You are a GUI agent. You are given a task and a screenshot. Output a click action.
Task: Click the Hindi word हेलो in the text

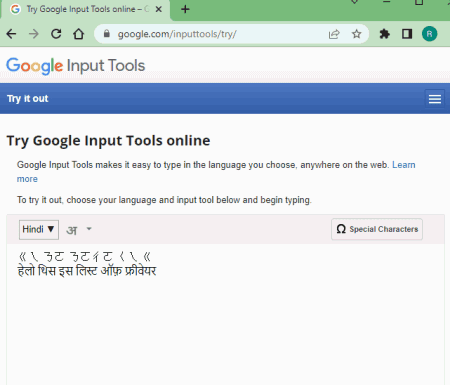pos(26,270)
